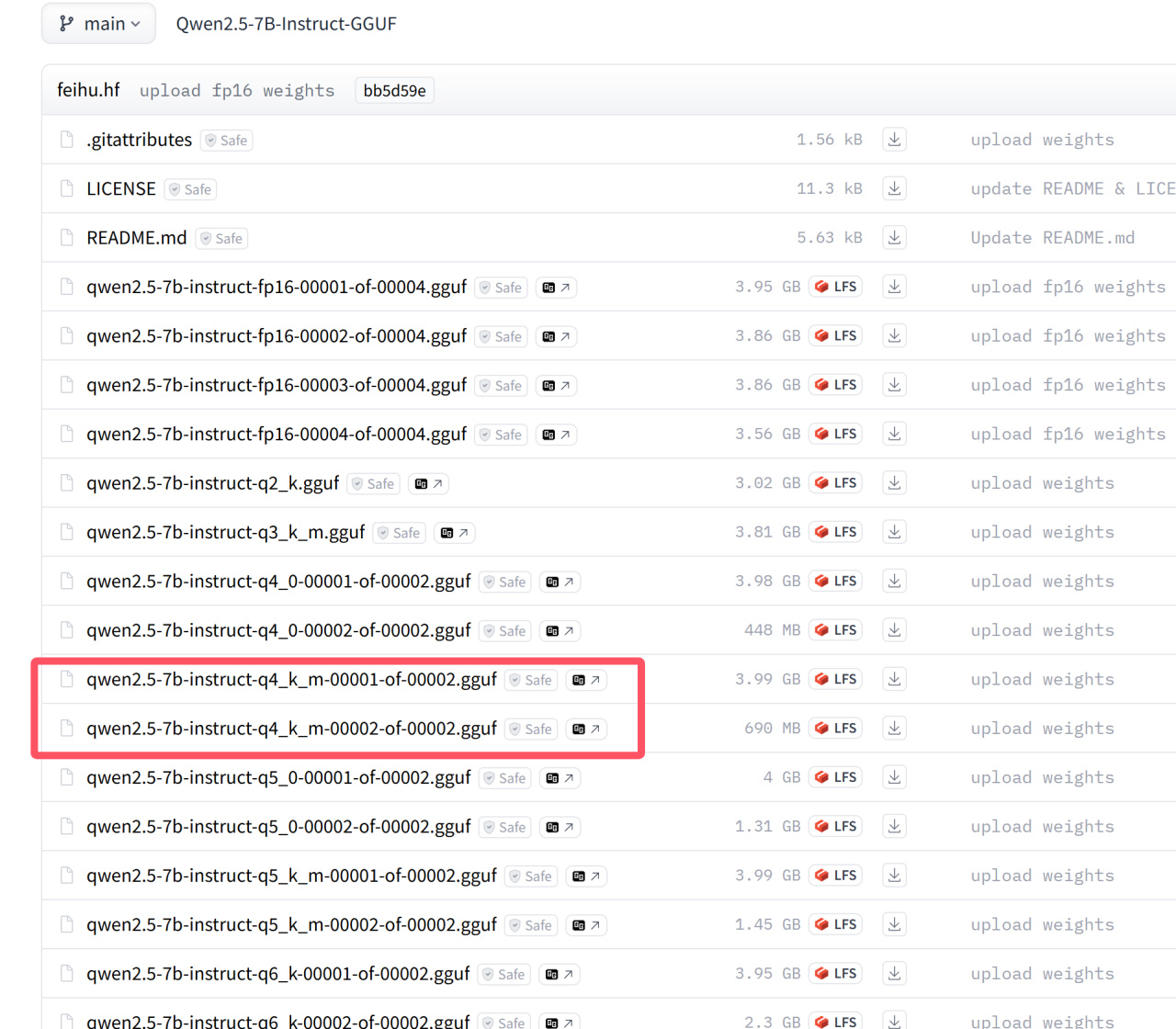1176x1029 pixels.
Task: Download the q2_k.gguf file
Action: 894,483
